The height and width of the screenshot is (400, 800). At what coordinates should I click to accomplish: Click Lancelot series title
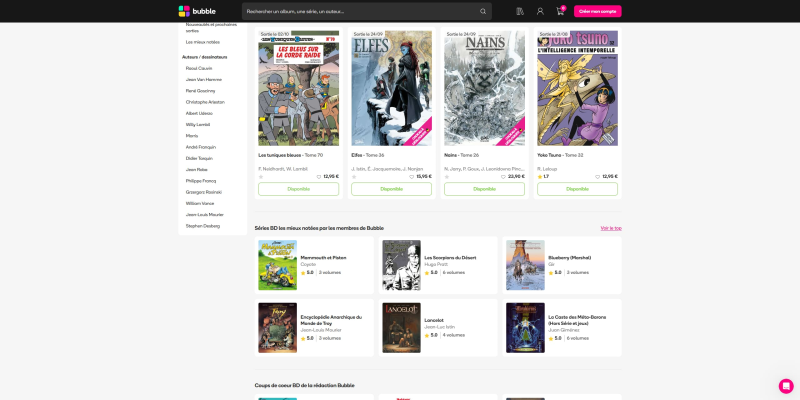coord(434,320)
